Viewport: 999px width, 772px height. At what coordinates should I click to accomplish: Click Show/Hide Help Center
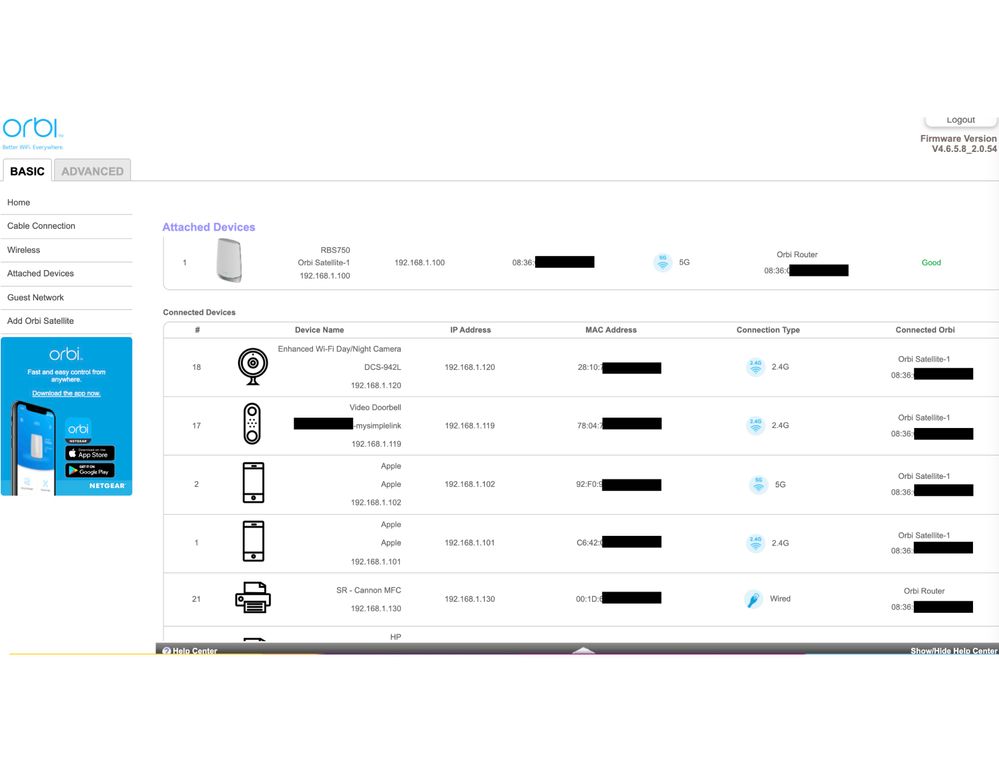pos(953,651)
